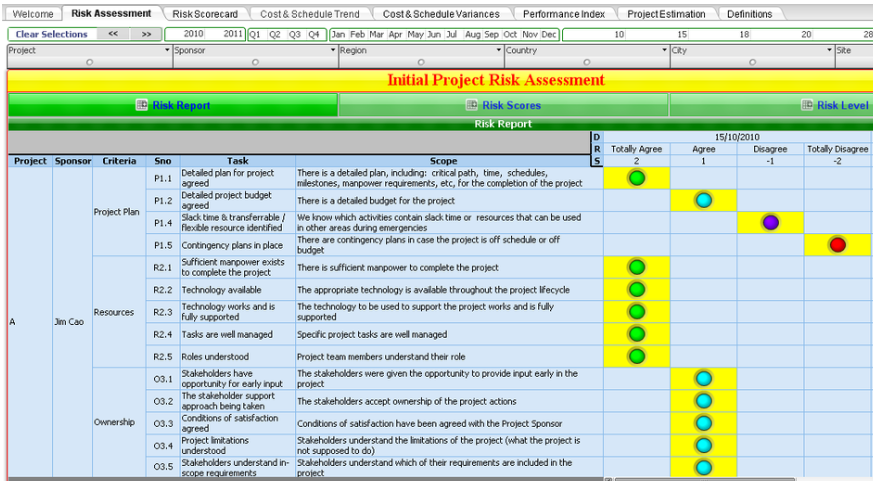Open the Performance Index tab

[x=564, y=14]
